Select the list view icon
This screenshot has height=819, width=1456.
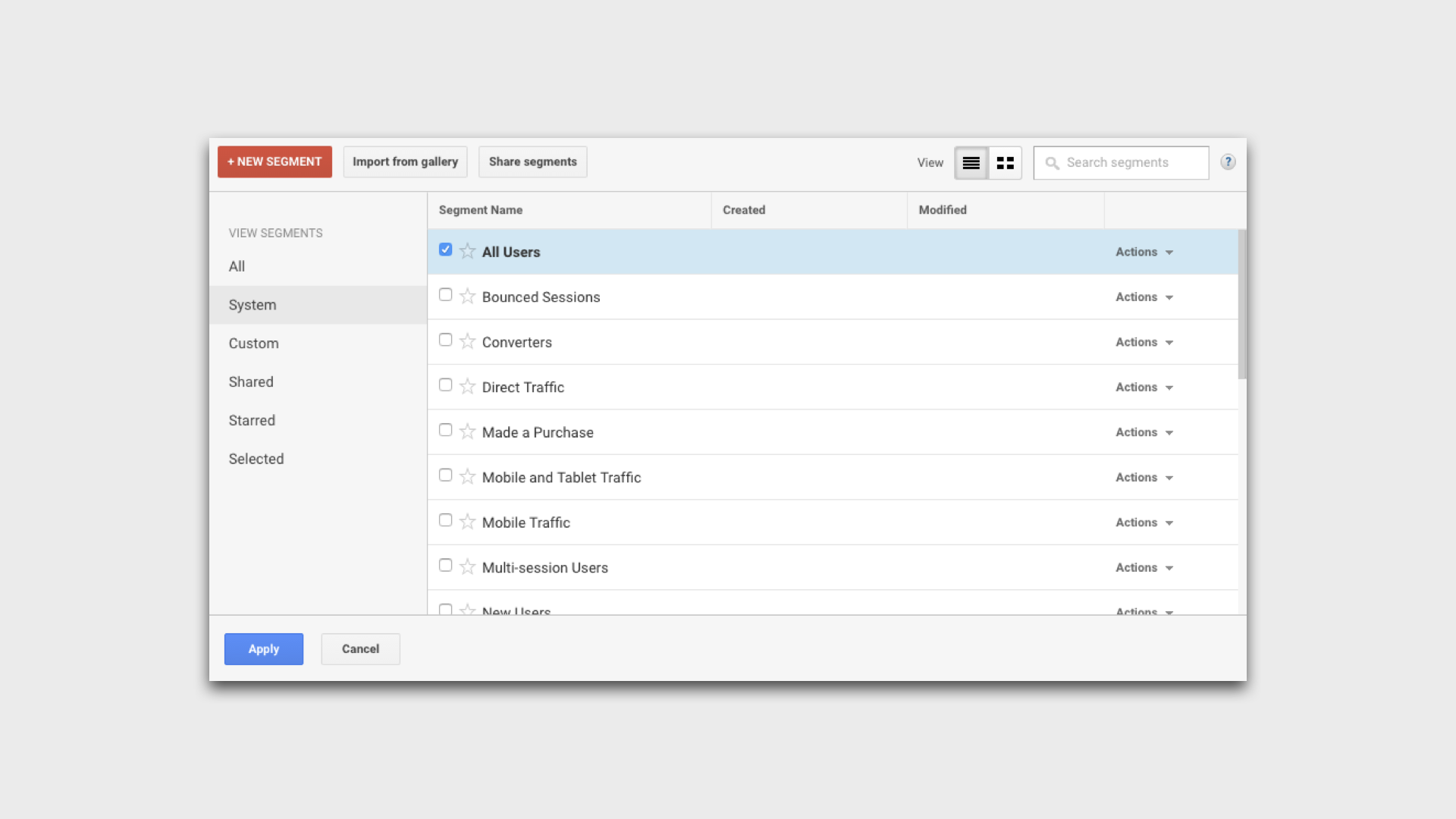[971, 162]
